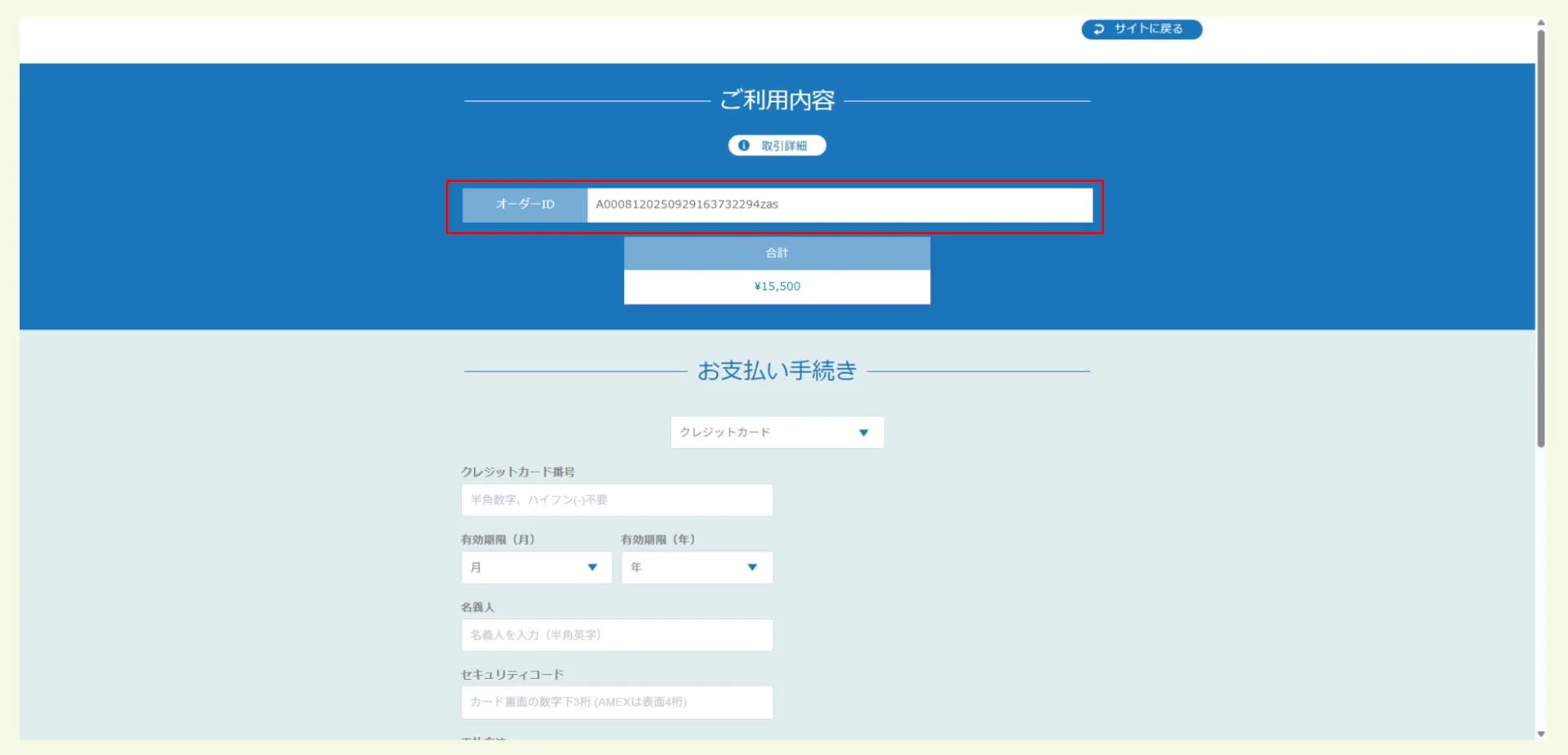The width and height of the screenshot is (1568, 755).
Task: Open the 有効期限（月）month dropdown
Action: coord(536,567)
